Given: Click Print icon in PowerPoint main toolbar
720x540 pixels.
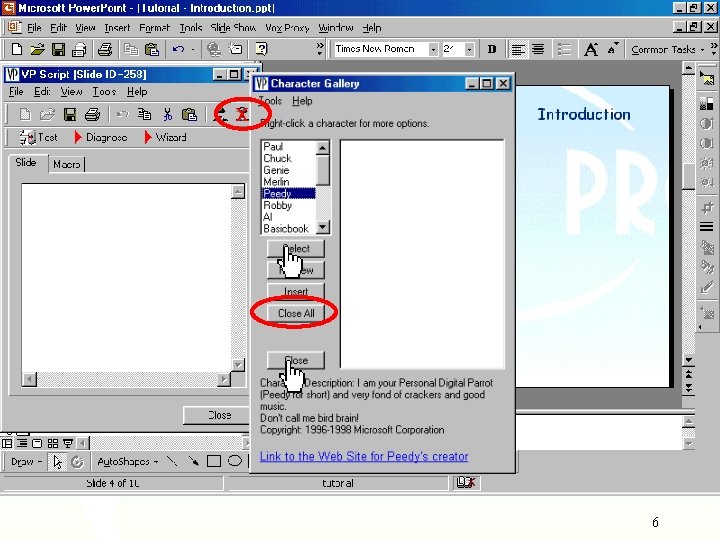Looking at the screenshot, I should tap(105, 49).
